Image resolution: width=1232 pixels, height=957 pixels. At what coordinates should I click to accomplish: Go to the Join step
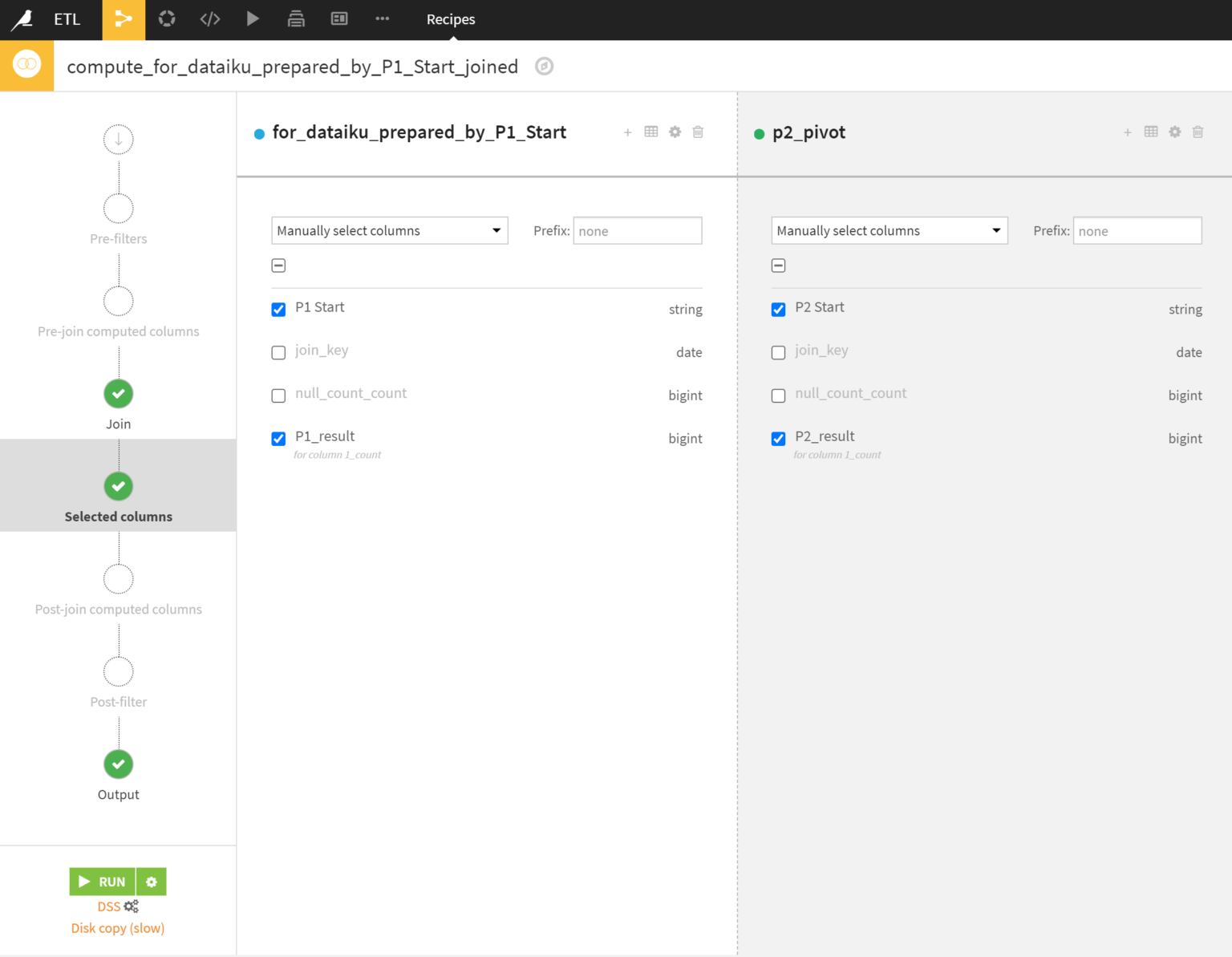click(119, 394)
